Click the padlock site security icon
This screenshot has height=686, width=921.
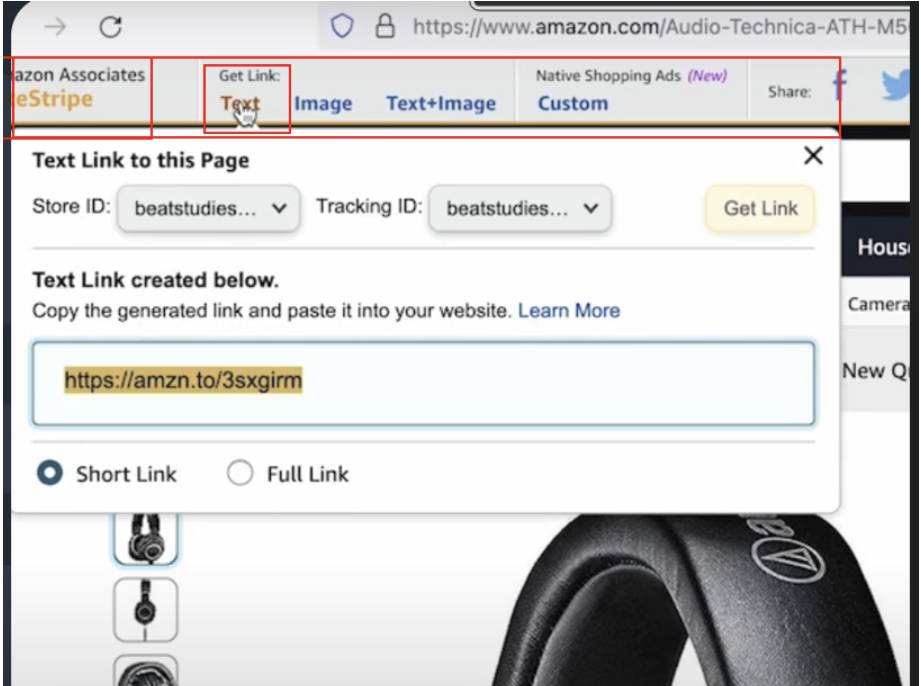tap(385, 26)
